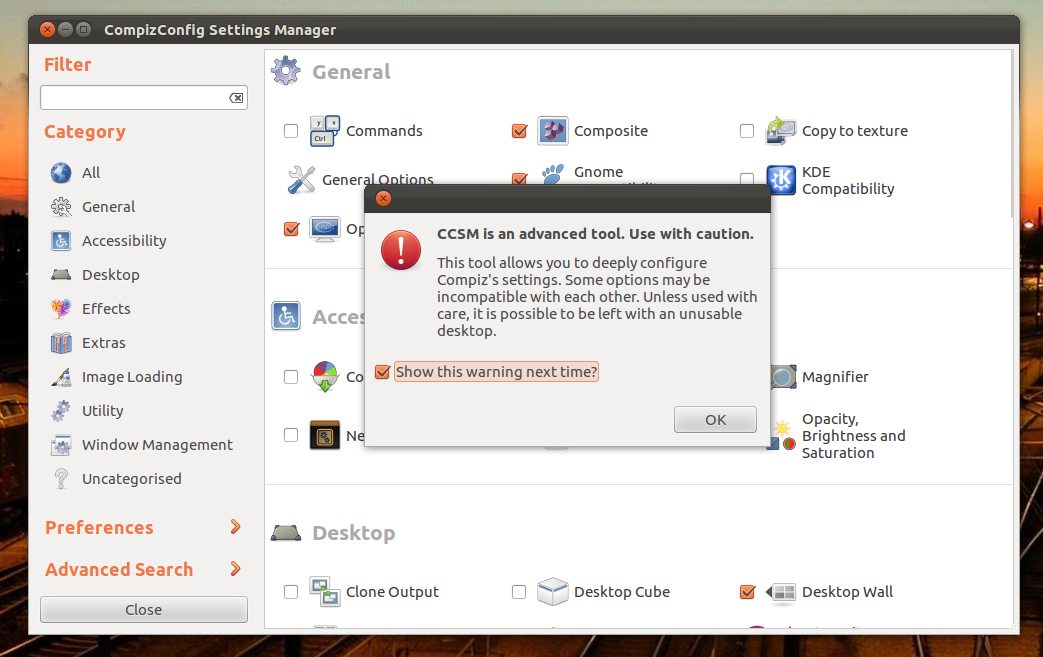This screenshot has height=657, width=1043.
Task: Enable the Commands plugin checkbox
Action: pyautogui.click(x=291, y=131)
